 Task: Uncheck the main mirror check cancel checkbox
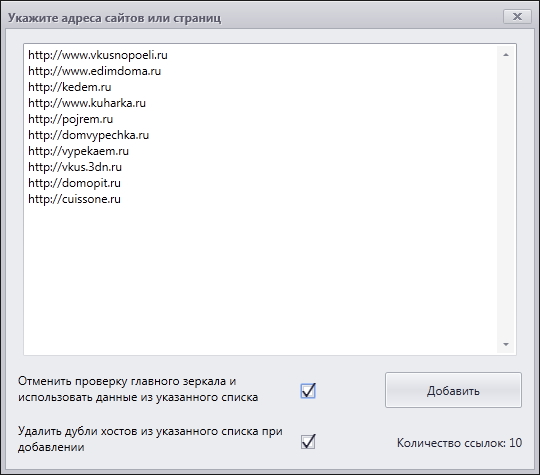tap(308, 391)
